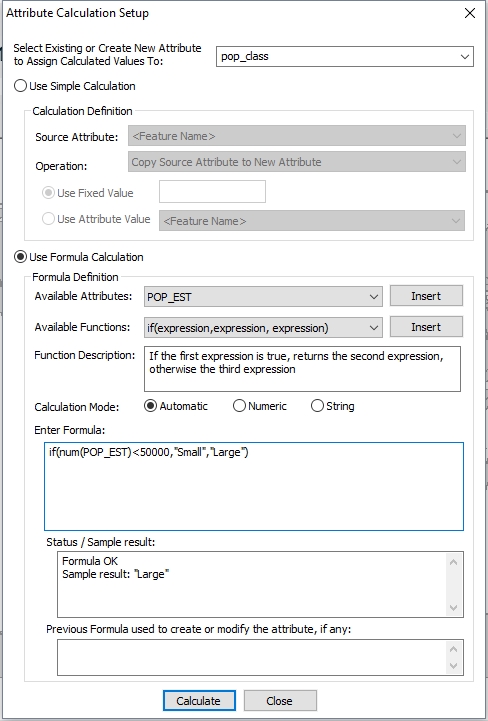The height and width of the screenshot is (721, 488).
Task: Click the Status box scroll down arrow
Action: click(x=454, y=607)
